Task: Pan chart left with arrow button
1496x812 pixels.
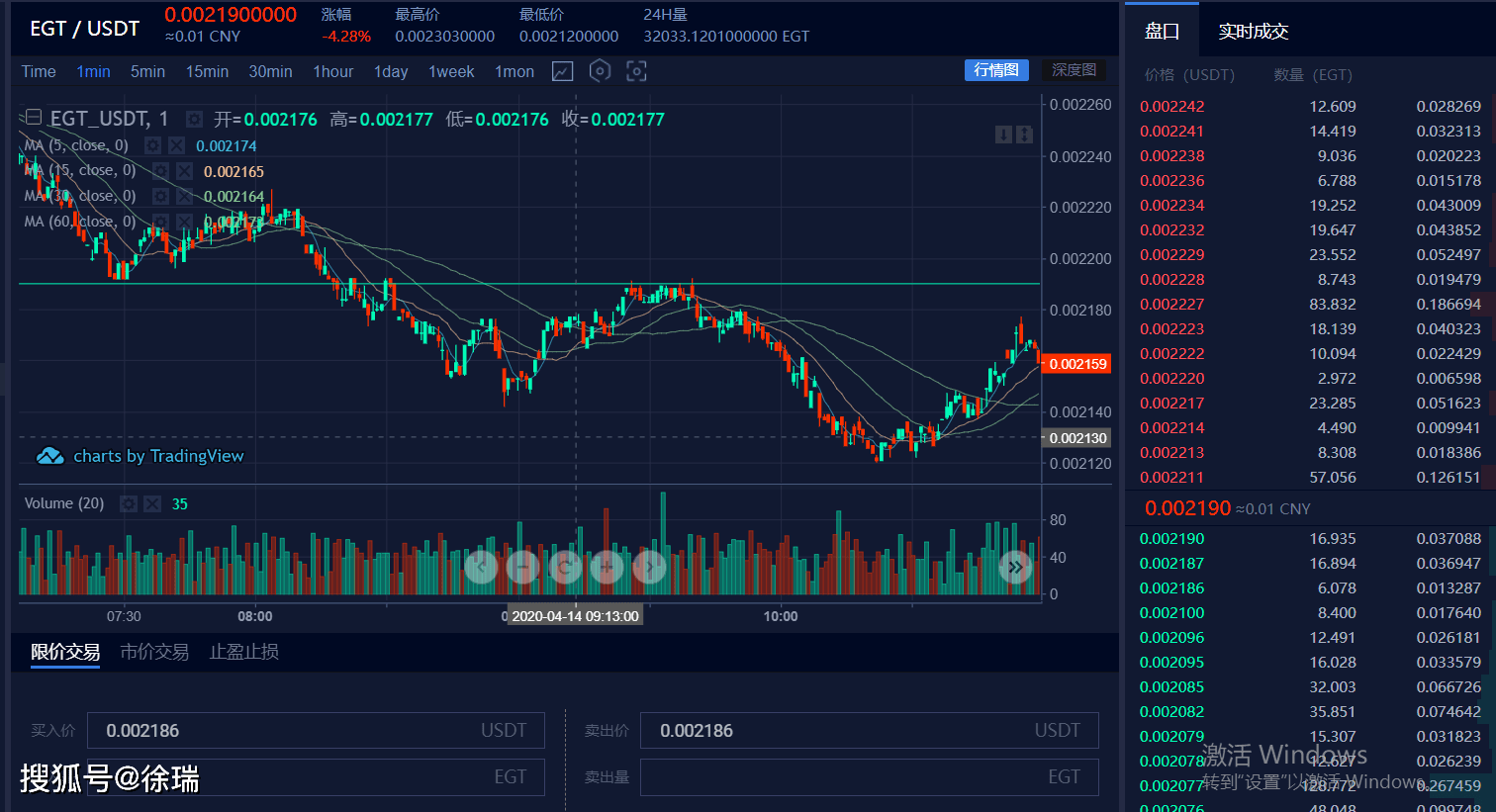Action: point(481,567)
